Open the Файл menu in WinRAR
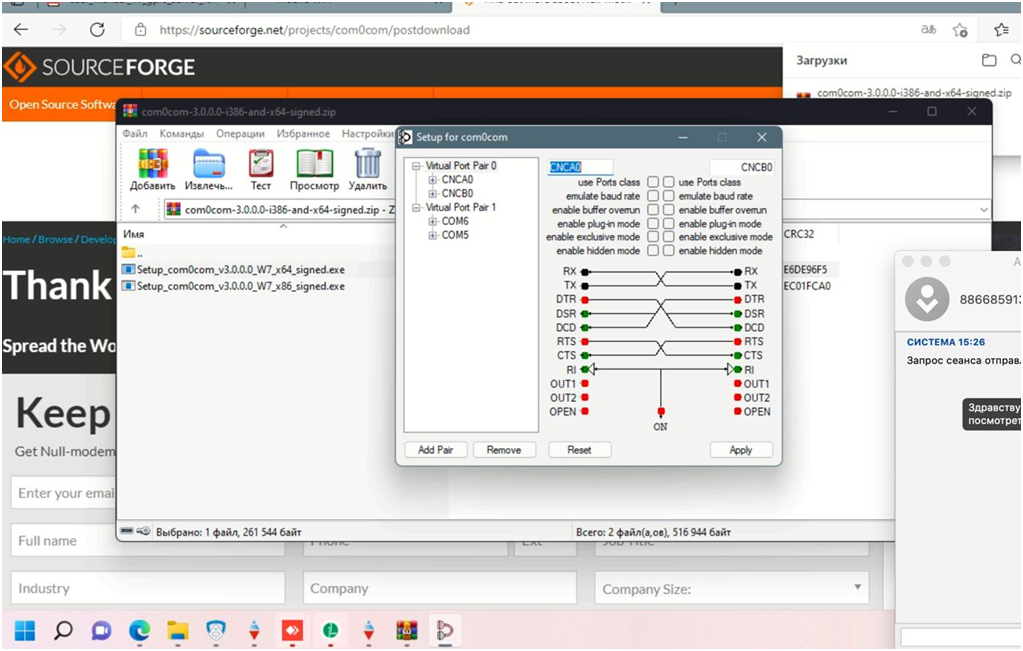 click(x=135, y=134)
